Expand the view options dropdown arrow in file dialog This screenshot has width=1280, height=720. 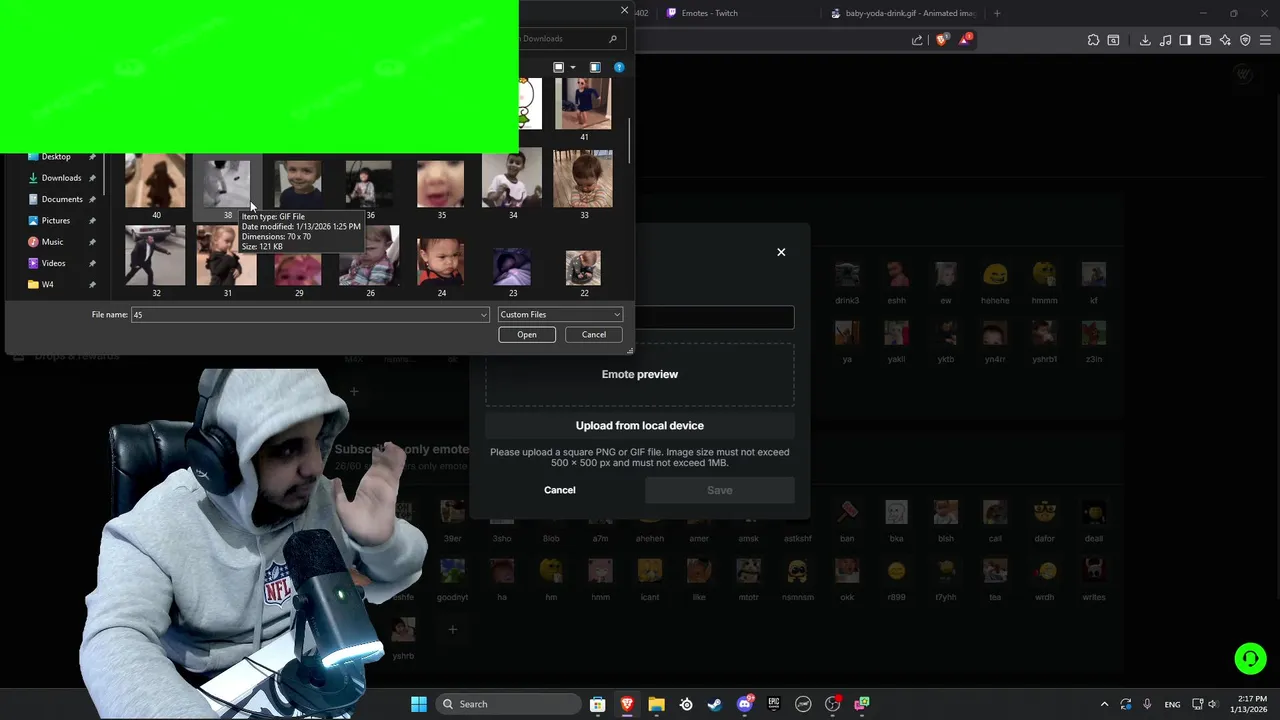click(x=573, y=67)
